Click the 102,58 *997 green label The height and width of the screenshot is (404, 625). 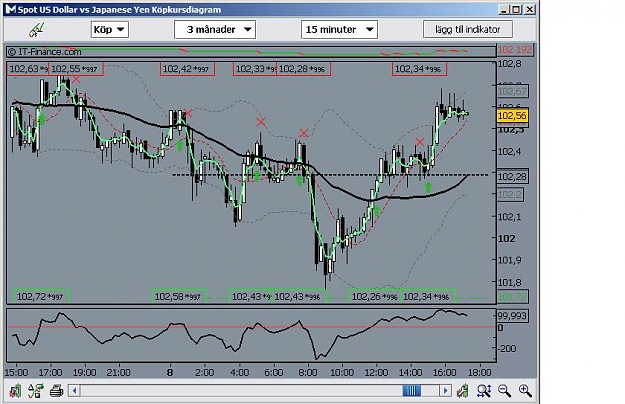pos(179,296)
